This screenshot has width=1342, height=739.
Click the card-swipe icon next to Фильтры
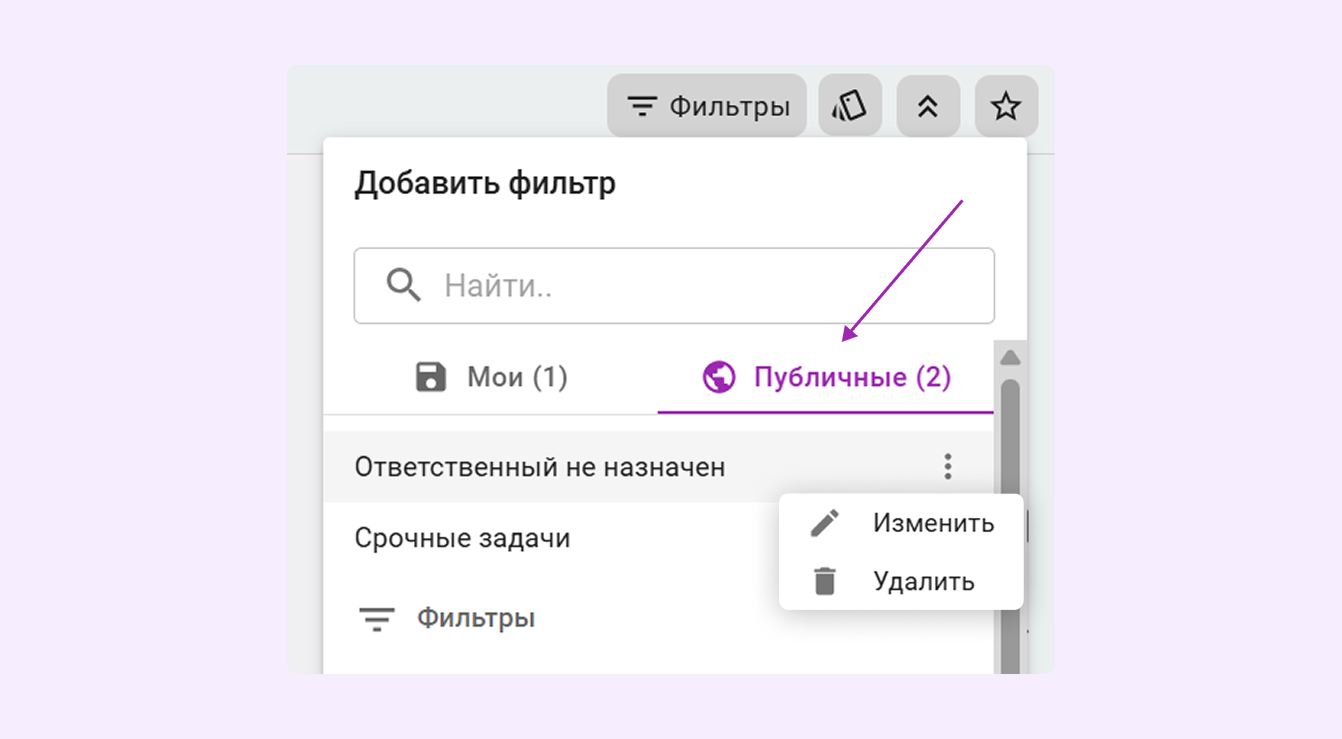[x=849, y=105]
